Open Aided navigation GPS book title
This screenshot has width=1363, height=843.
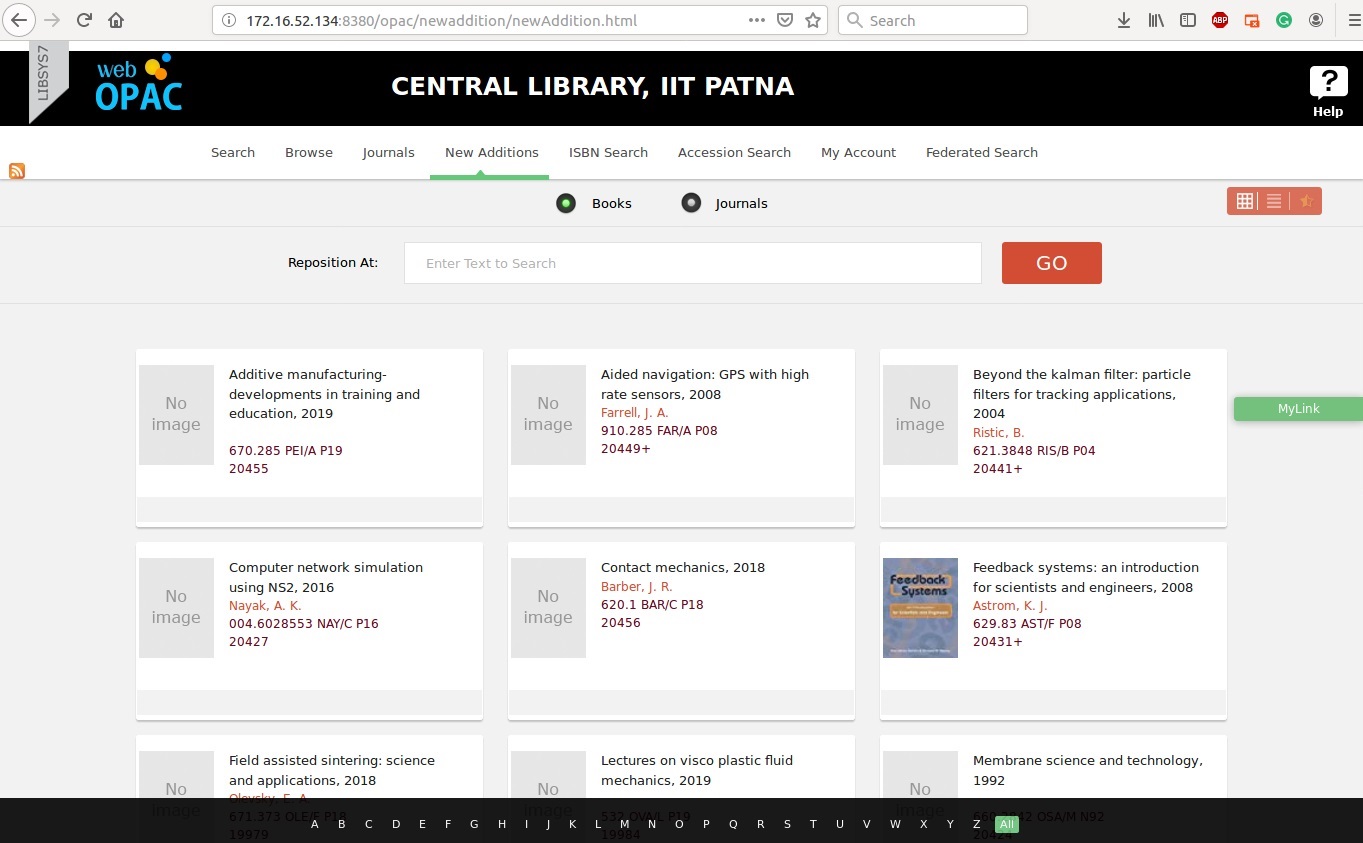pos(705,384)
